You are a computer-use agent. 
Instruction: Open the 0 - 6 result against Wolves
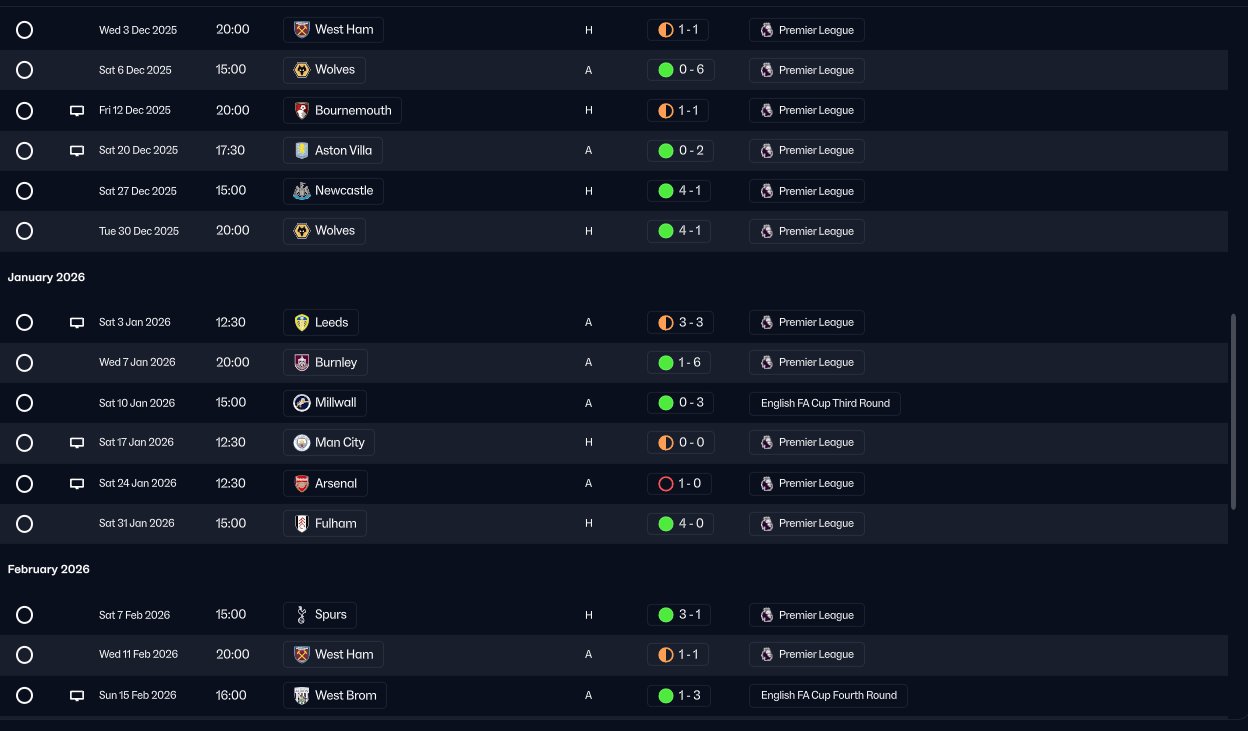coord(681,70)
